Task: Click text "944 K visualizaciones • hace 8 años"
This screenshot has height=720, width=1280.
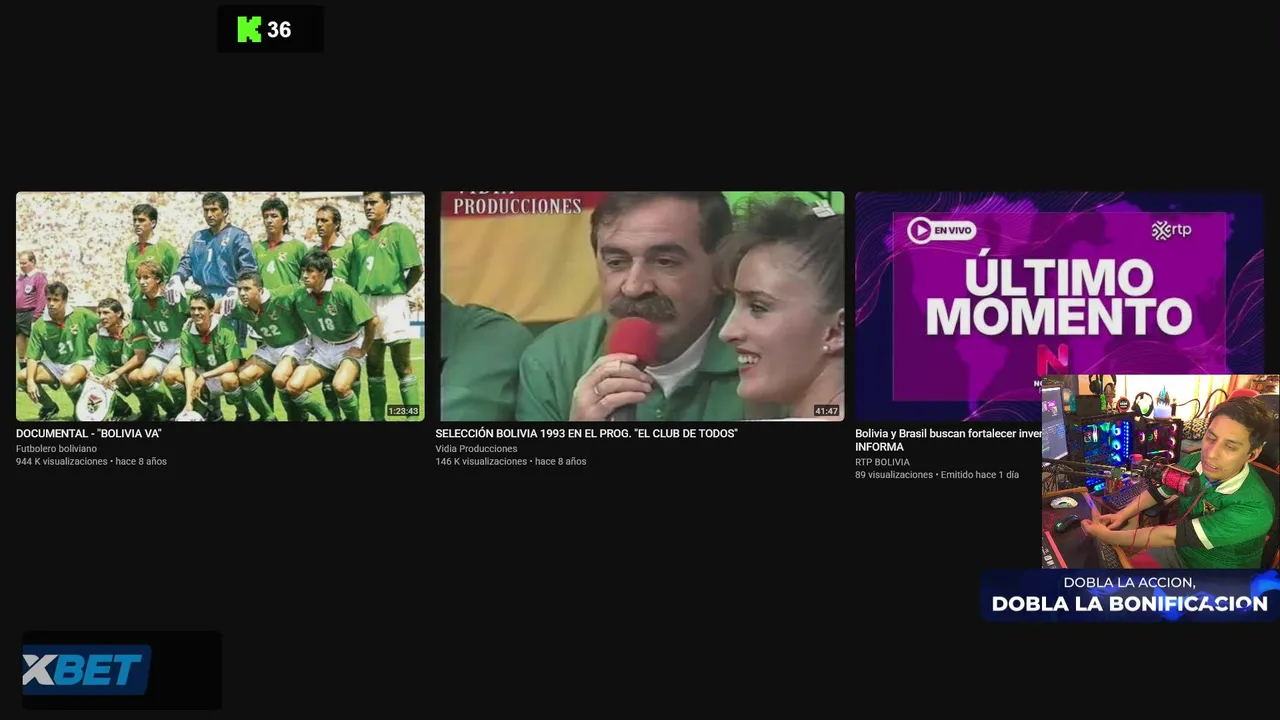Action: coord(91,462)
